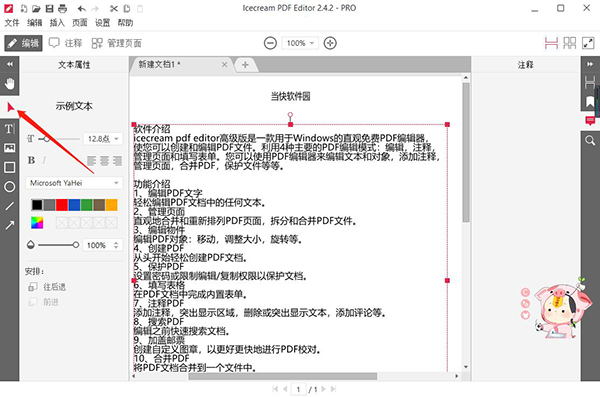Open the 页面 menu
The height and width of the screenshot is (397, 600).
click(x=80, y=23)
